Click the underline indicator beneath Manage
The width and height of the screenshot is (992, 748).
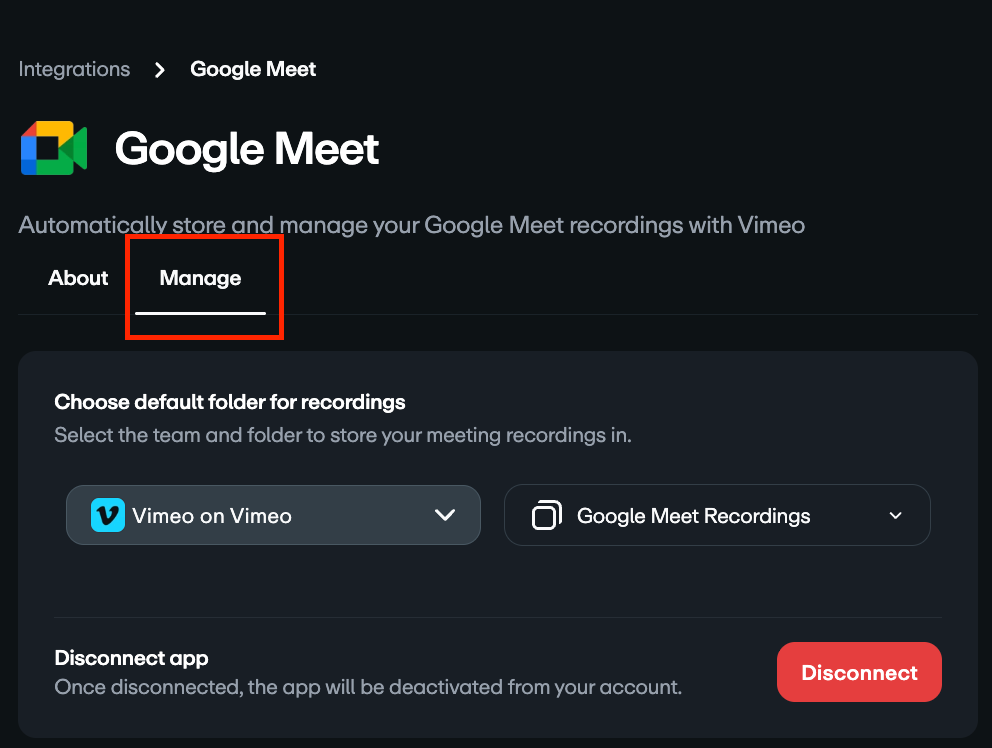click(x=200, y=312)
